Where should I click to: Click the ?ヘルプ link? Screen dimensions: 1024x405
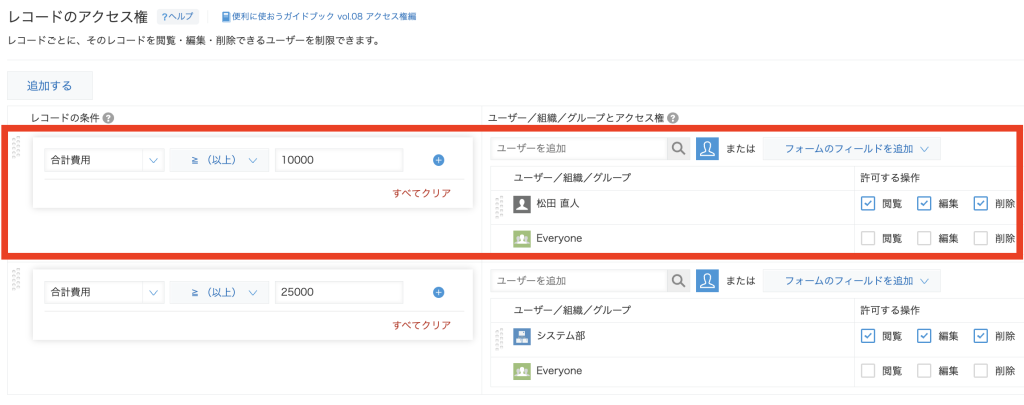(178, 16)
